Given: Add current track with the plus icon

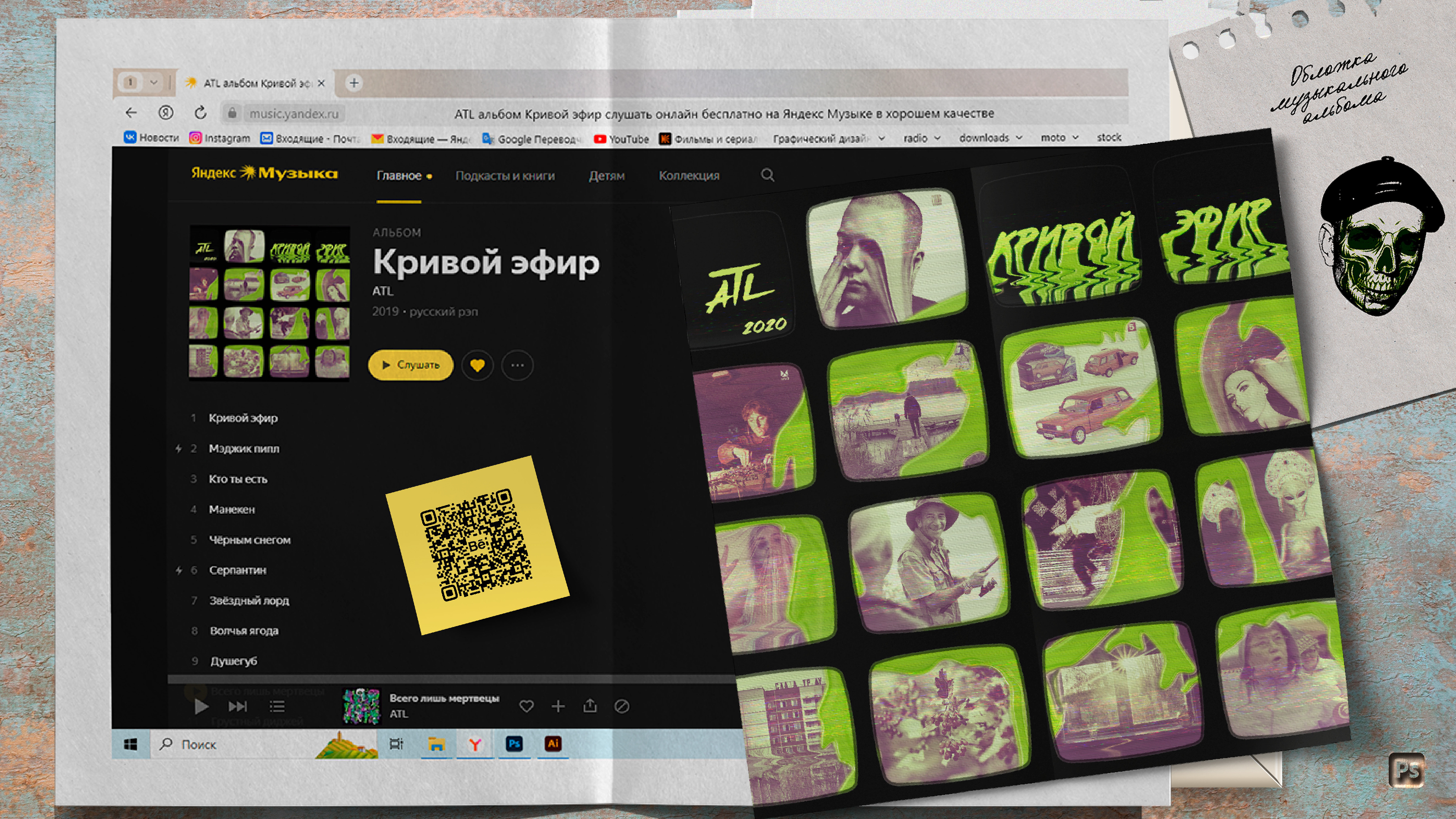Looking at the screenshot, I should (x=558, y=706).
